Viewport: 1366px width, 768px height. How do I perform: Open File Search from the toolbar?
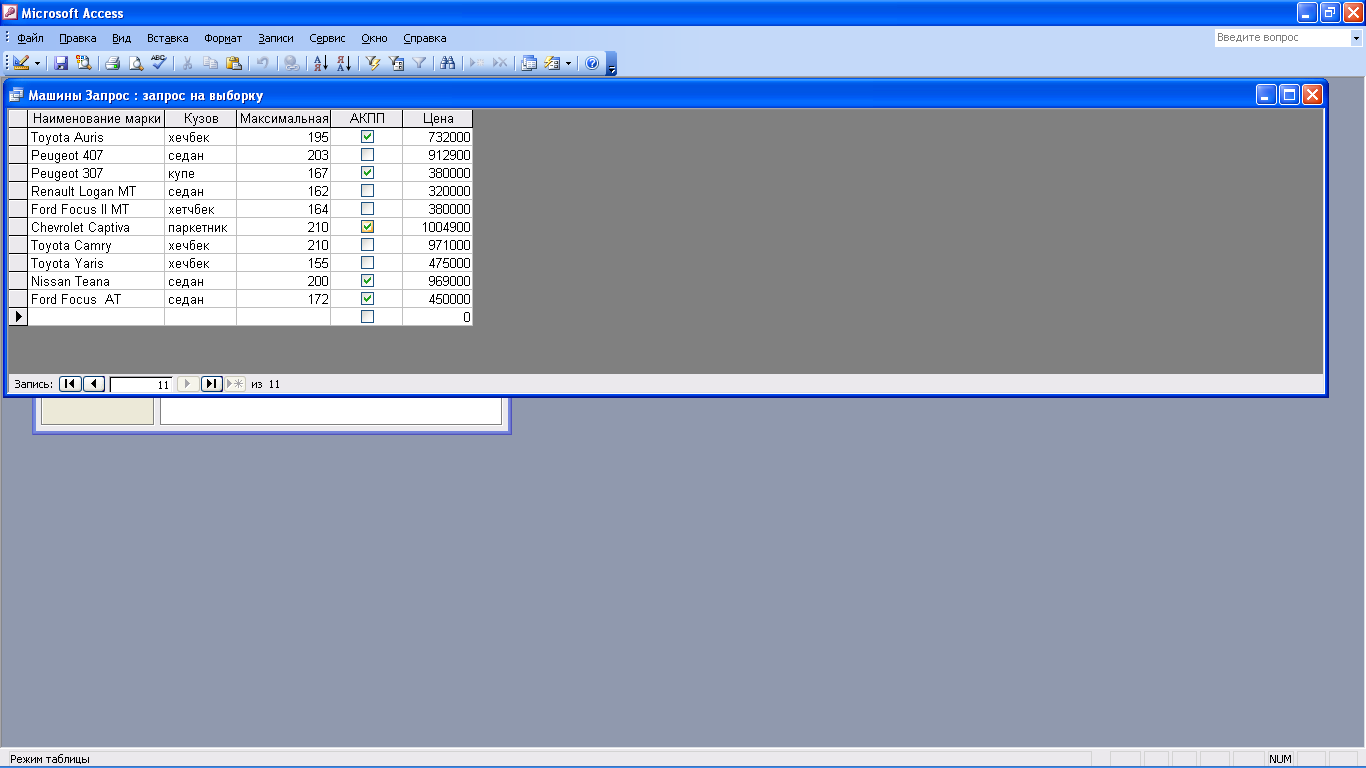point(83,63)
